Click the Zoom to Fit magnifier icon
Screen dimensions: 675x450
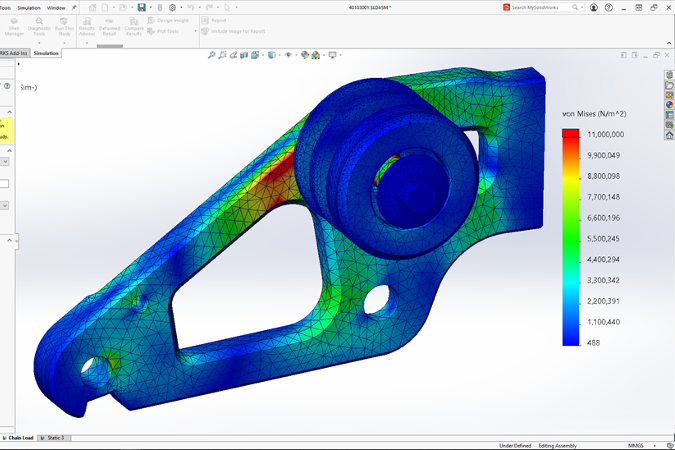[212, 55]
